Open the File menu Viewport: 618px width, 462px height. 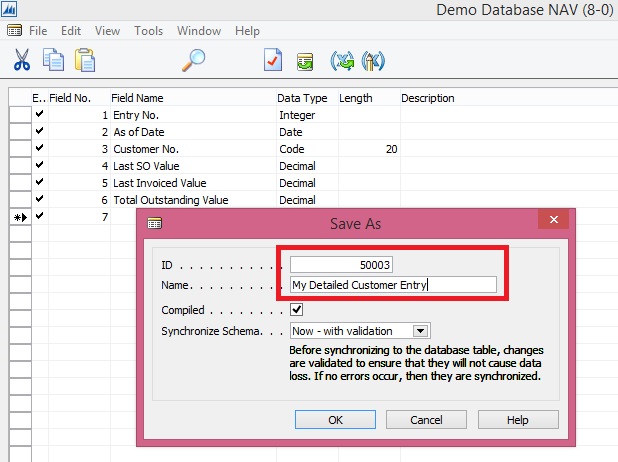click(x=38, y=31)
